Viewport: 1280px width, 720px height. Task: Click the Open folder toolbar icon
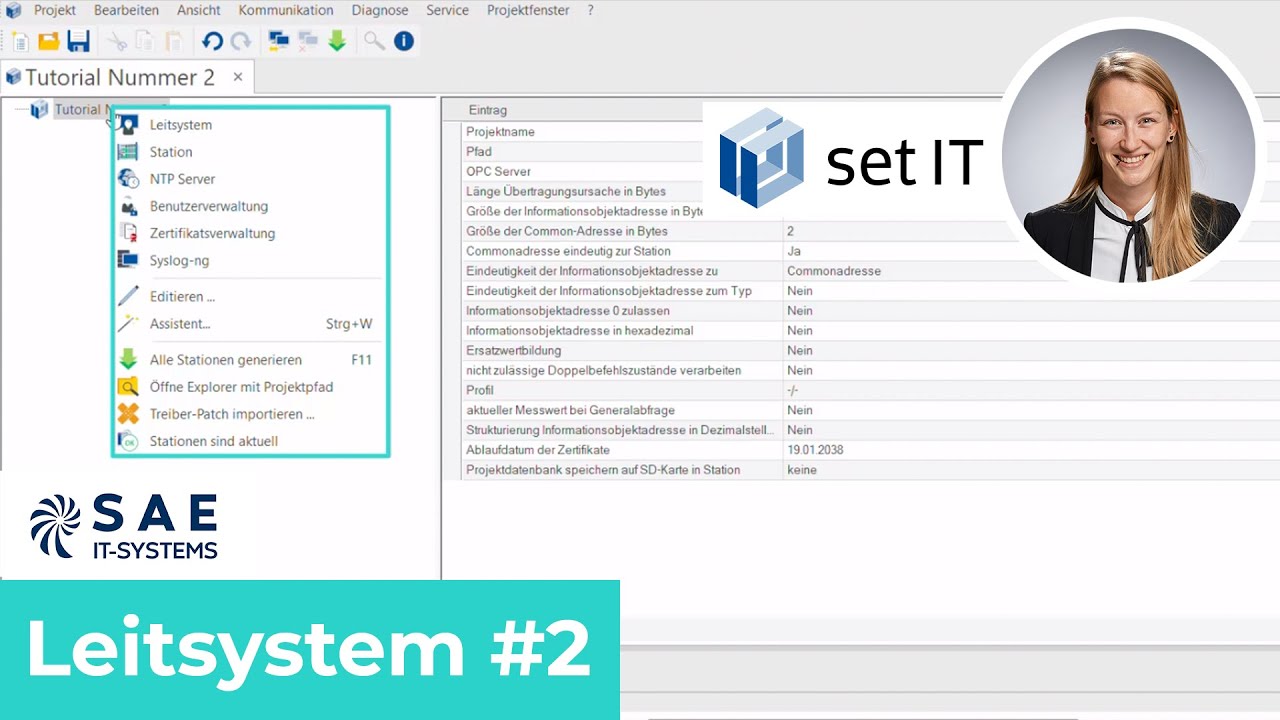tap(48, 41)
